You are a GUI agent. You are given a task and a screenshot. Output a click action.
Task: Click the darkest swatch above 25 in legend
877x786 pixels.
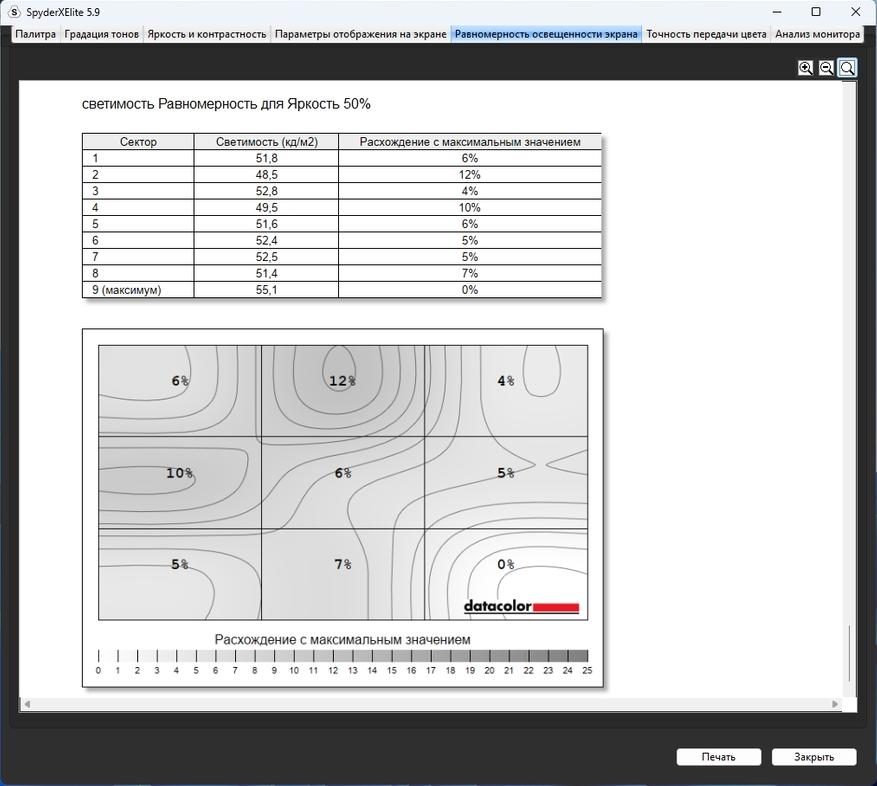tap(578, 656)
